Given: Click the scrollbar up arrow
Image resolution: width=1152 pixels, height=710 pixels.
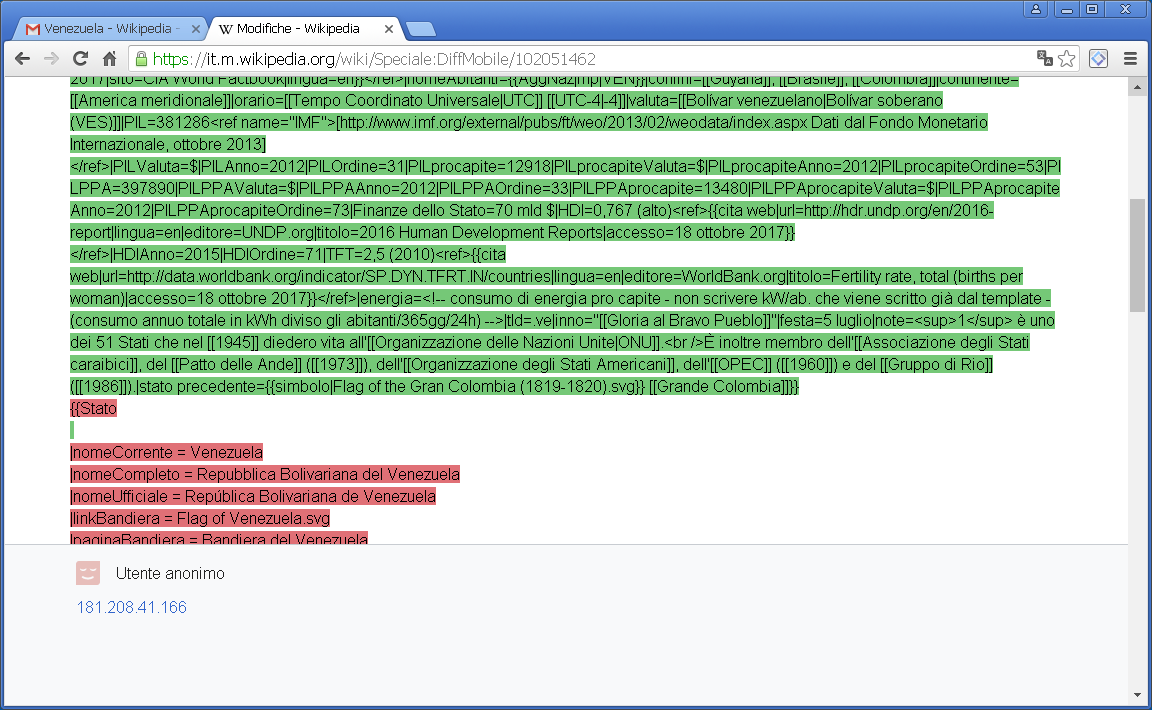Looking at the screenshot, I should [x=1137, y=87].
